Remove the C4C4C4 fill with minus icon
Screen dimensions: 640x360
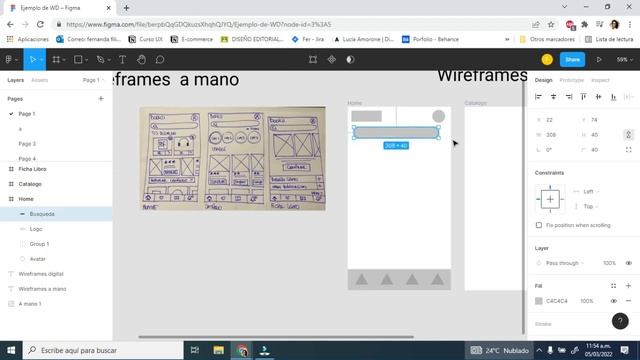point(629,301)
